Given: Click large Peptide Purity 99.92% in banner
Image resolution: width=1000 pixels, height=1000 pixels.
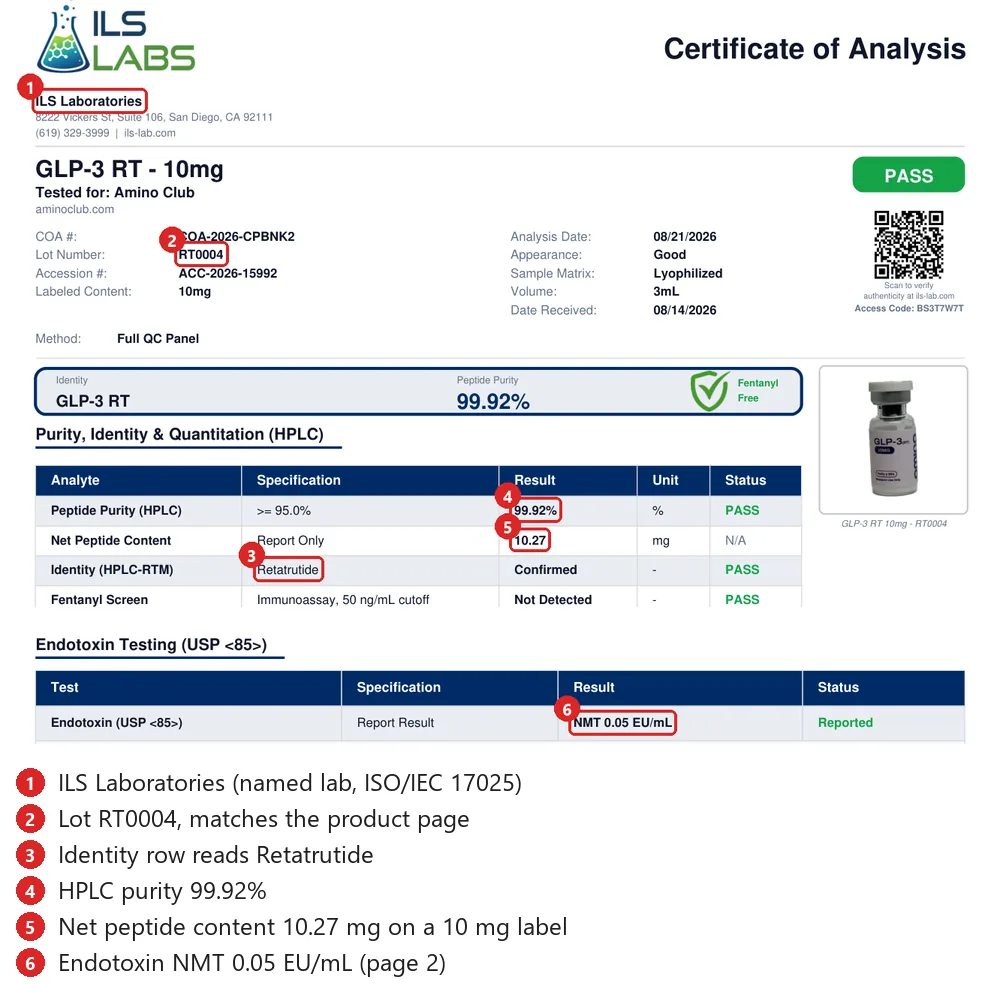Looking at the screenshot, I should pos(493,402).
